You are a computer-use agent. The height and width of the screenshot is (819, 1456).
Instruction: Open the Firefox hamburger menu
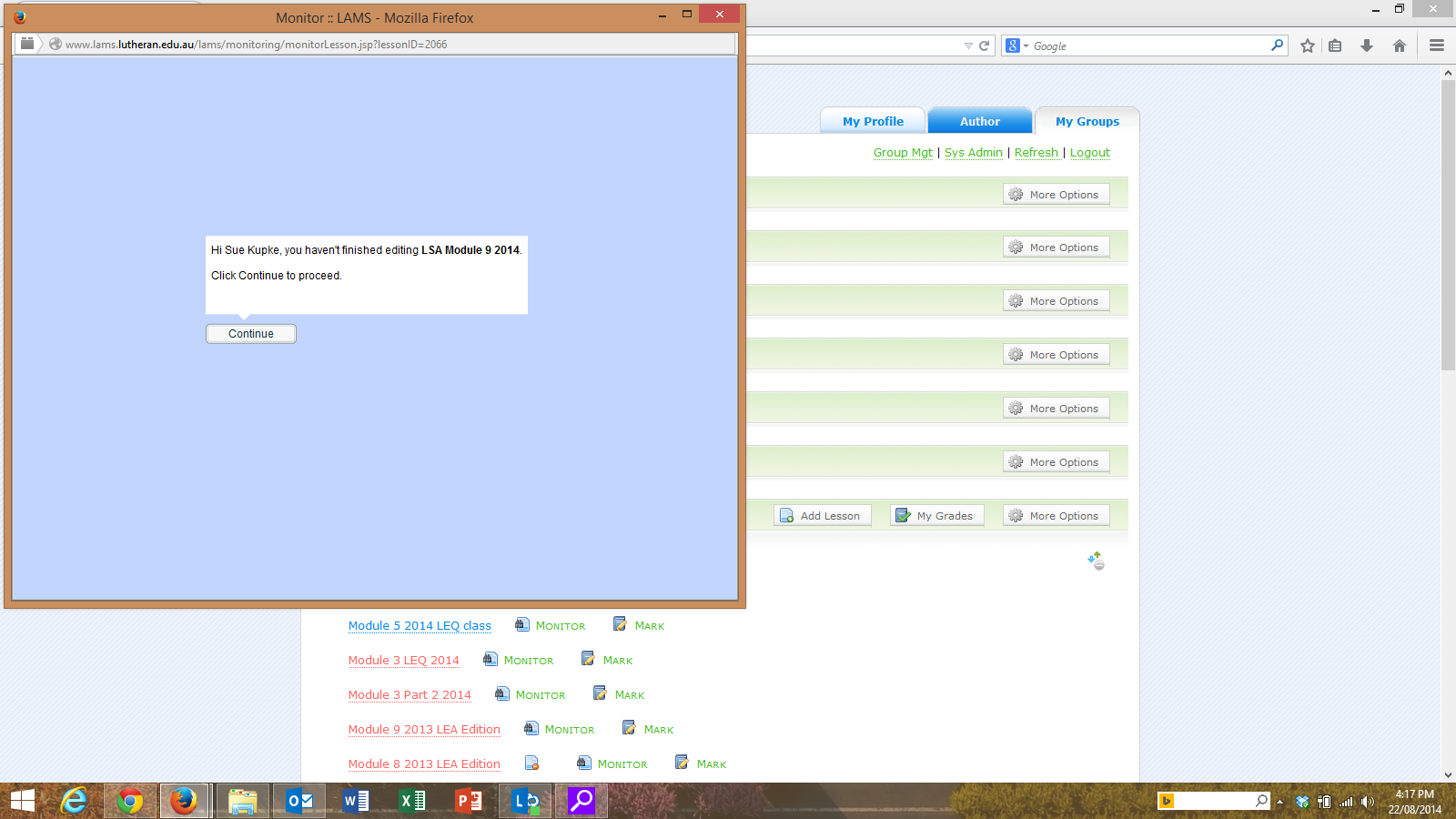(1437, 45)
